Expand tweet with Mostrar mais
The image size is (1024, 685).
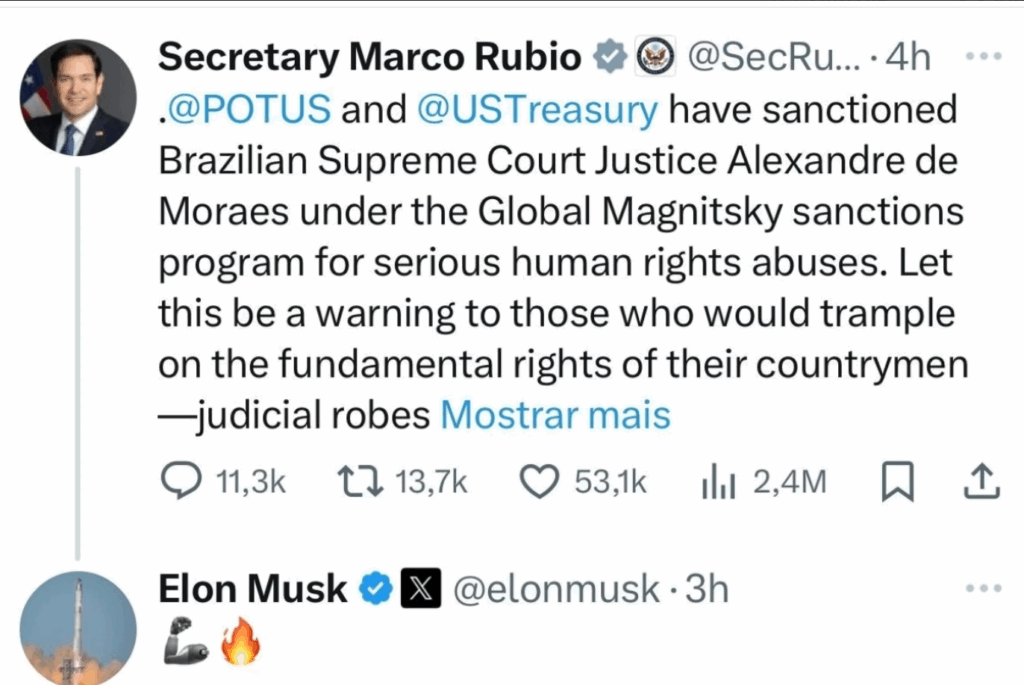tap(555, 415)
